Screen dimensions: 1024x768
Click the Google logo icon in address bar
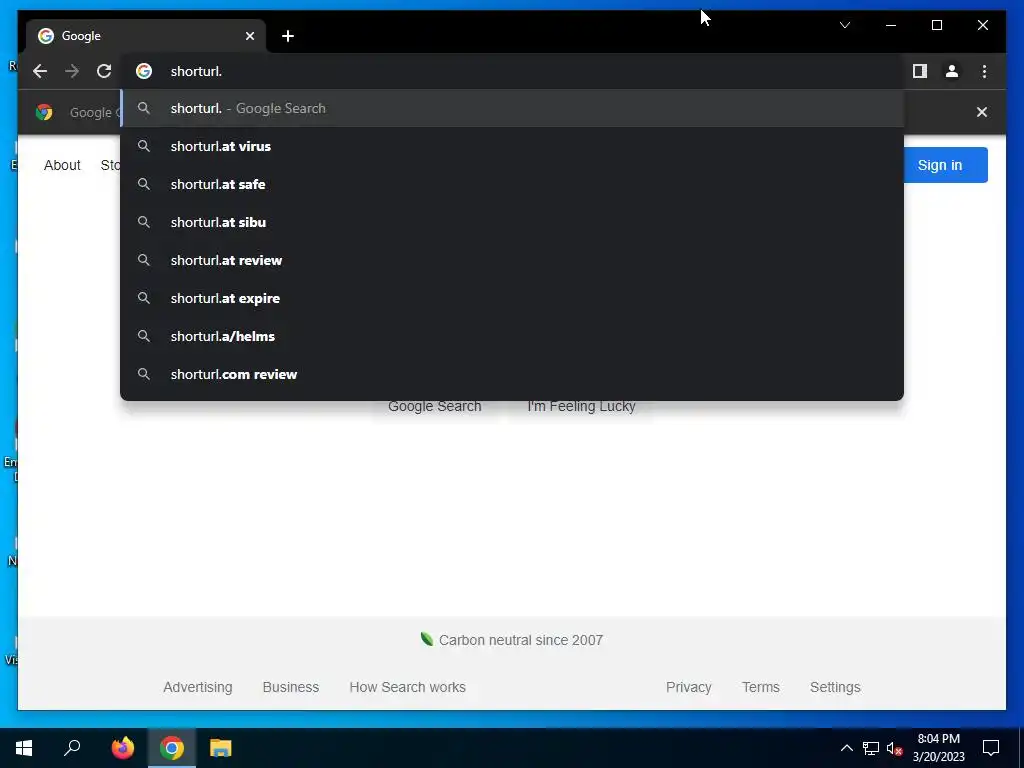click(144, 71)
